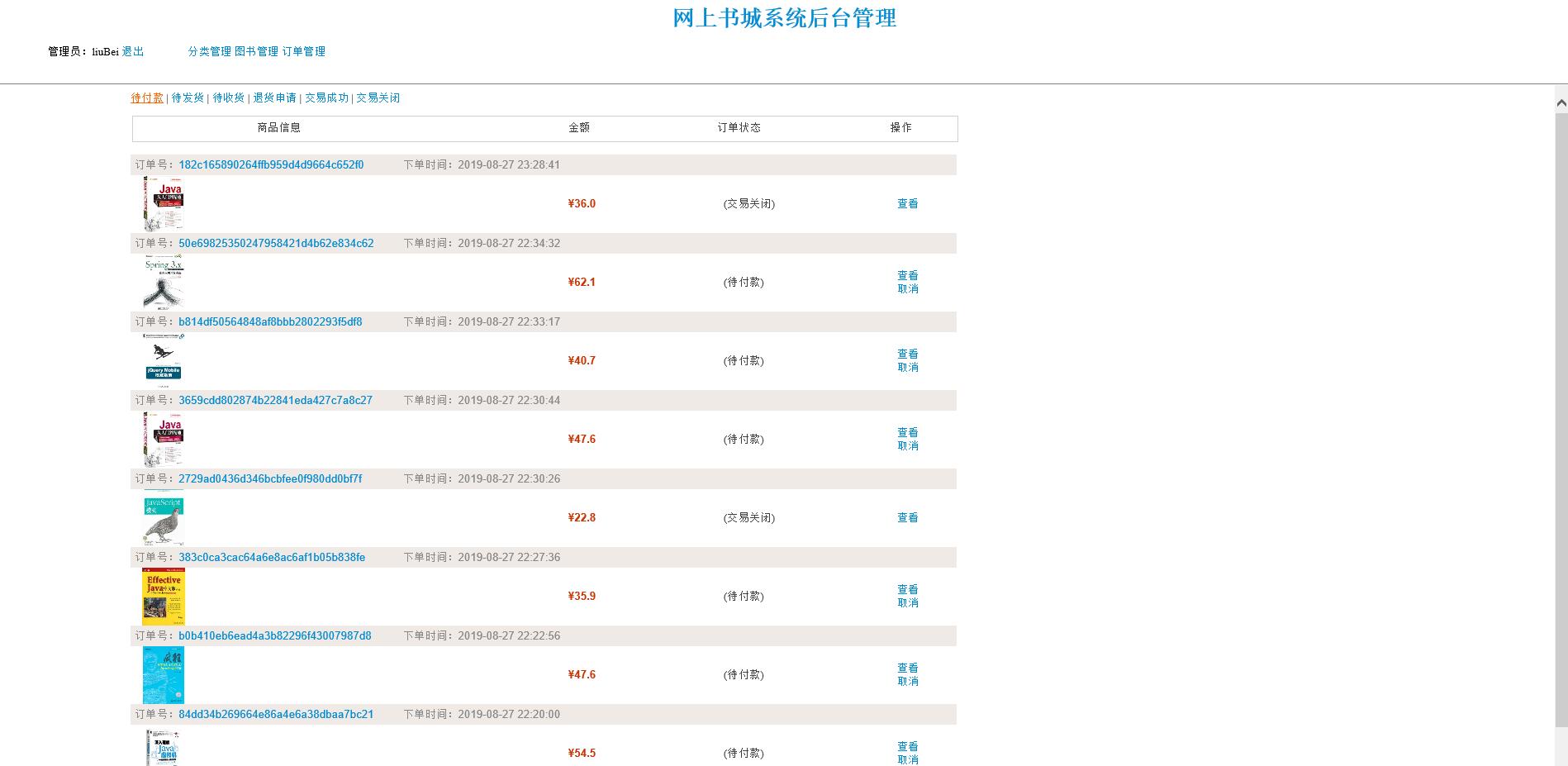1568x766 pixels.
Task: View the ¥36.0 closed order
Action: coord(908,203)
